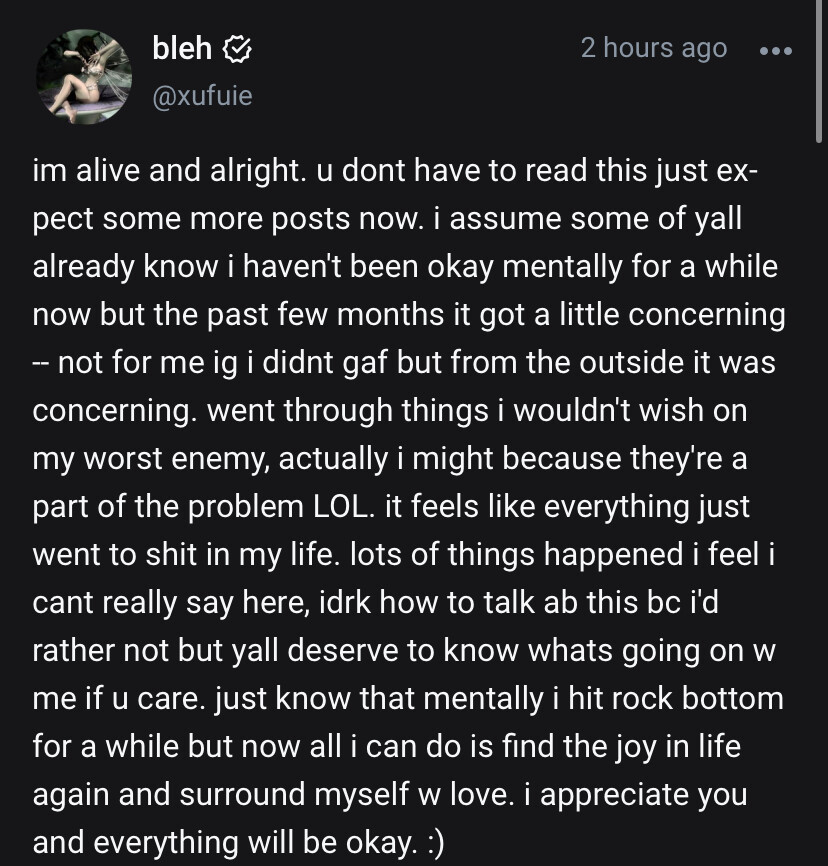Screen dimensions: 828x866
Task: Click the verified badge next to bleh
Action: pos(237,49)
